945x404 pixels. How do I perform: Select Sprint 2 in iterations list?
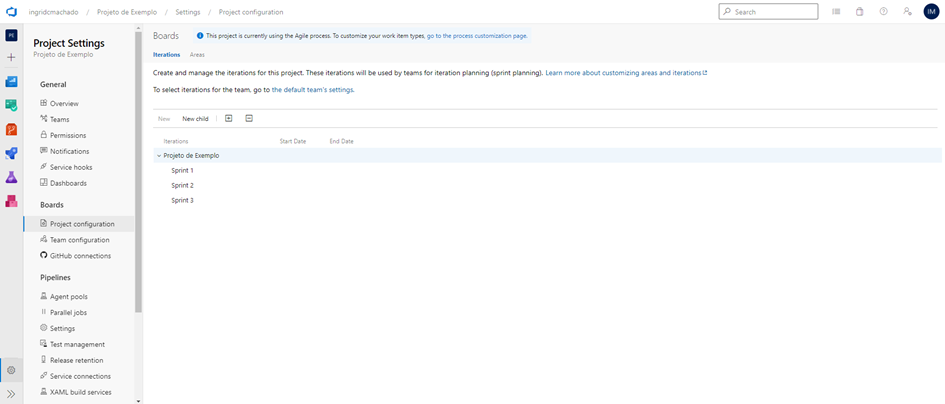point(182,185)
